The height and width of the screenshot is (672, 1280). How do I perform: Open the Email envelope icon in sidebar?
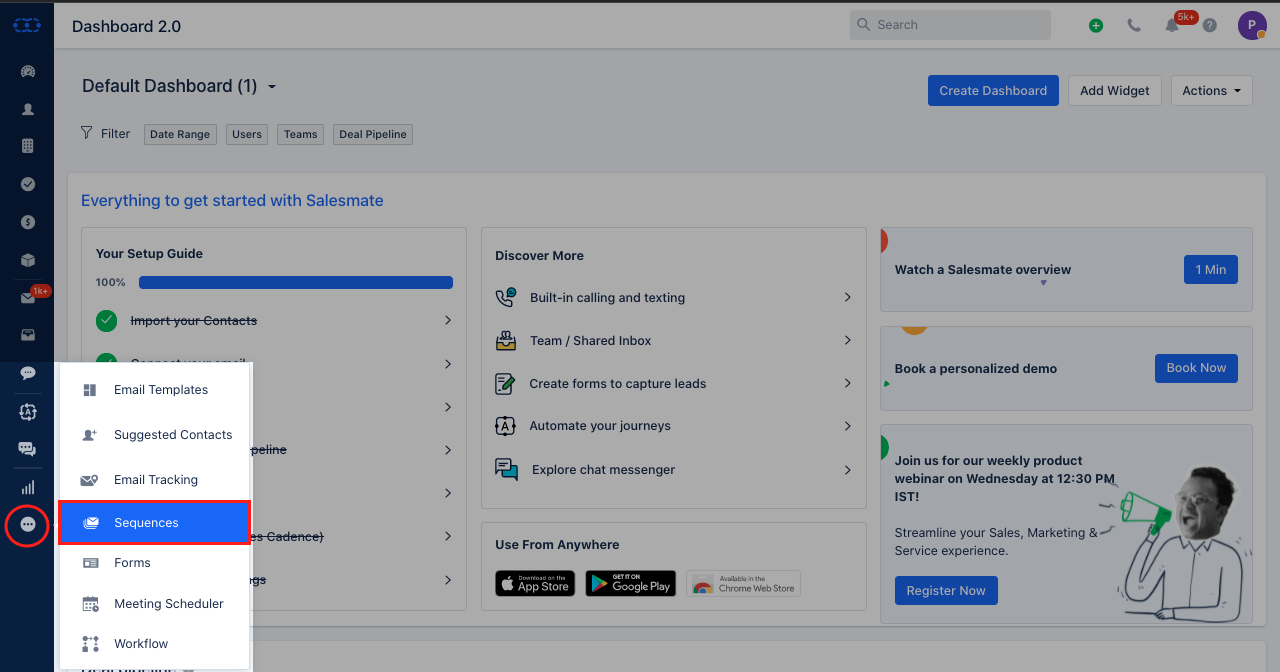tap(28, 298)
